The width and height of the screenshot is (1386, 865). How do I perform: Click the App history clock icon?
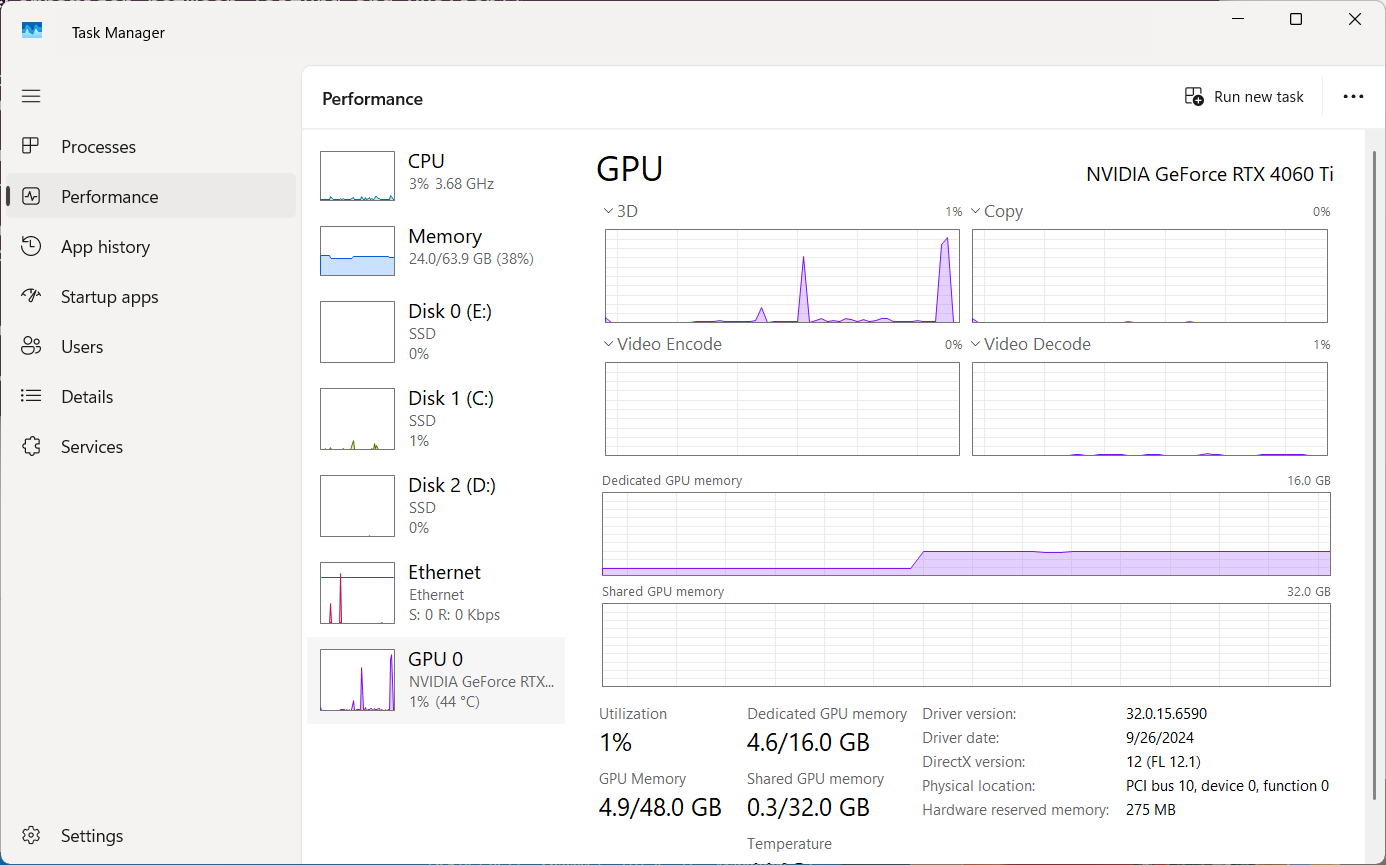(31, 246)
